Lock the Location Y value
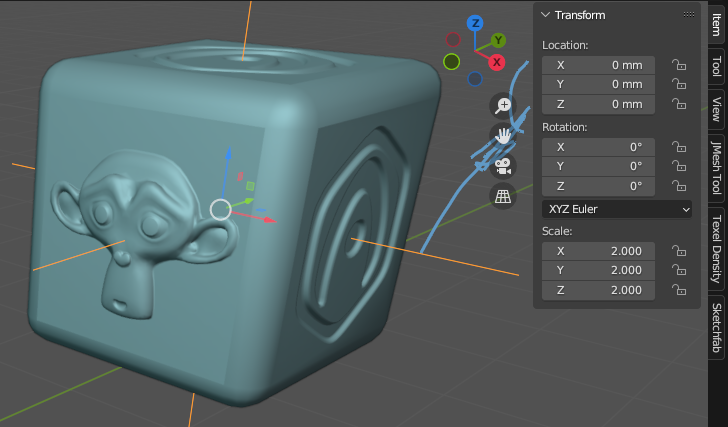Image resolution: width=728 pixels, height=427 pixels. (x=679, y=84)
